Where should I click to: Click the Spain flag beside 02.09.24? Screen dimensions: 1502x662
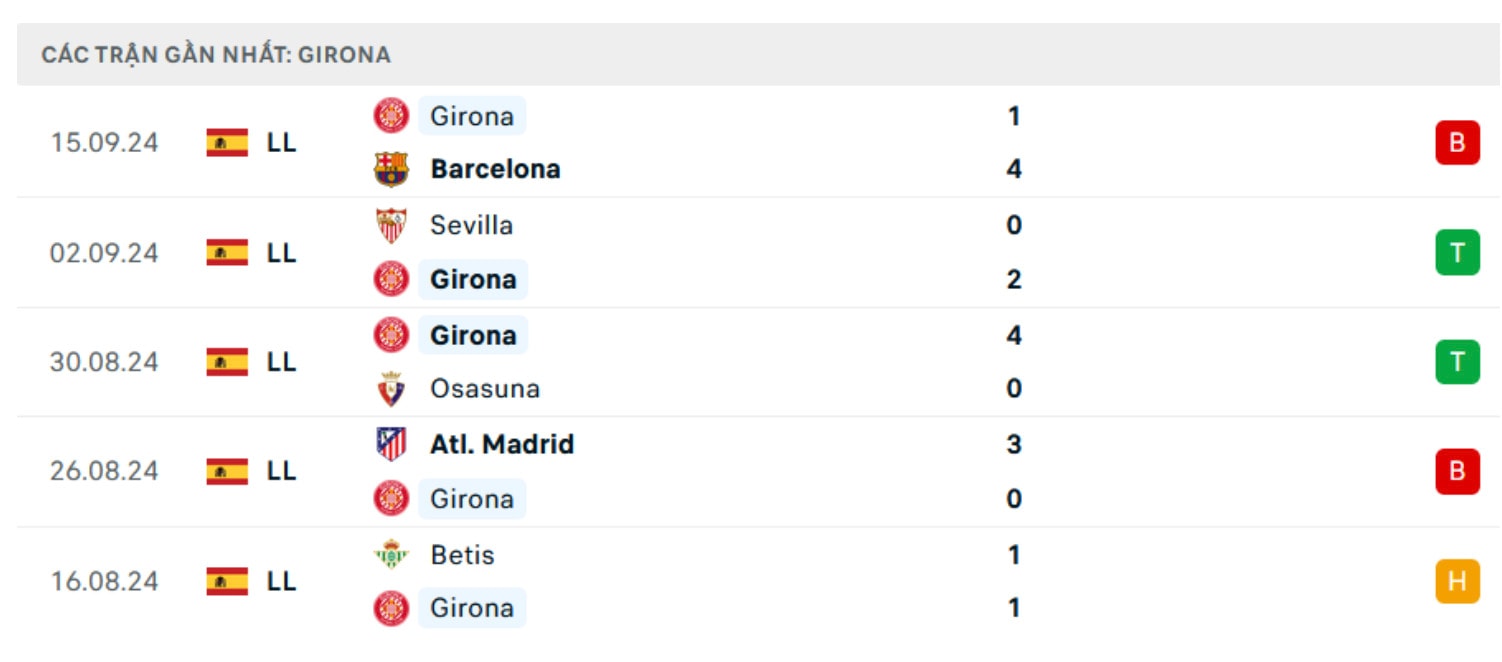click(x=227, y=252)
